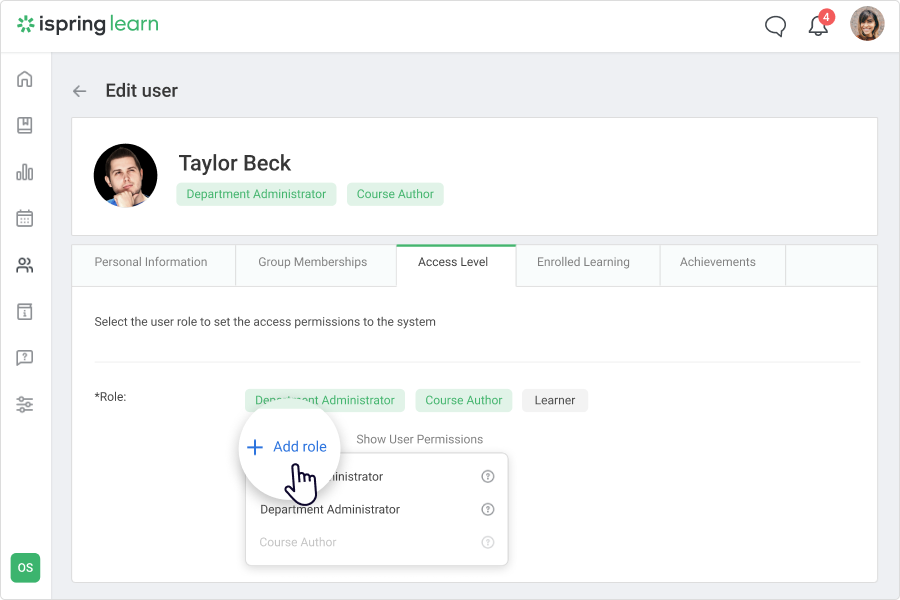This screenshot has height=600, width=900.
Task: Open the chat message bubble icon
Action: click(x=775, y=27)
